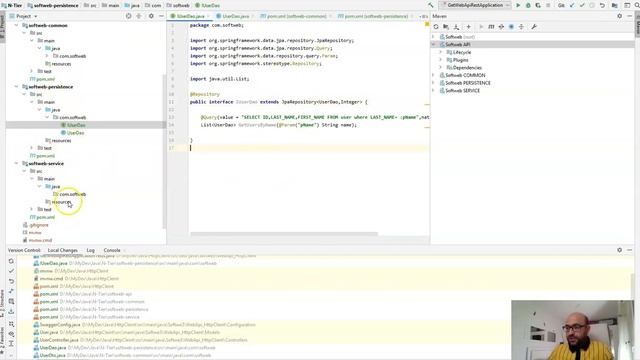Collapse softweb-service module in the project tree
640x360 pixels.
[16, 163]
